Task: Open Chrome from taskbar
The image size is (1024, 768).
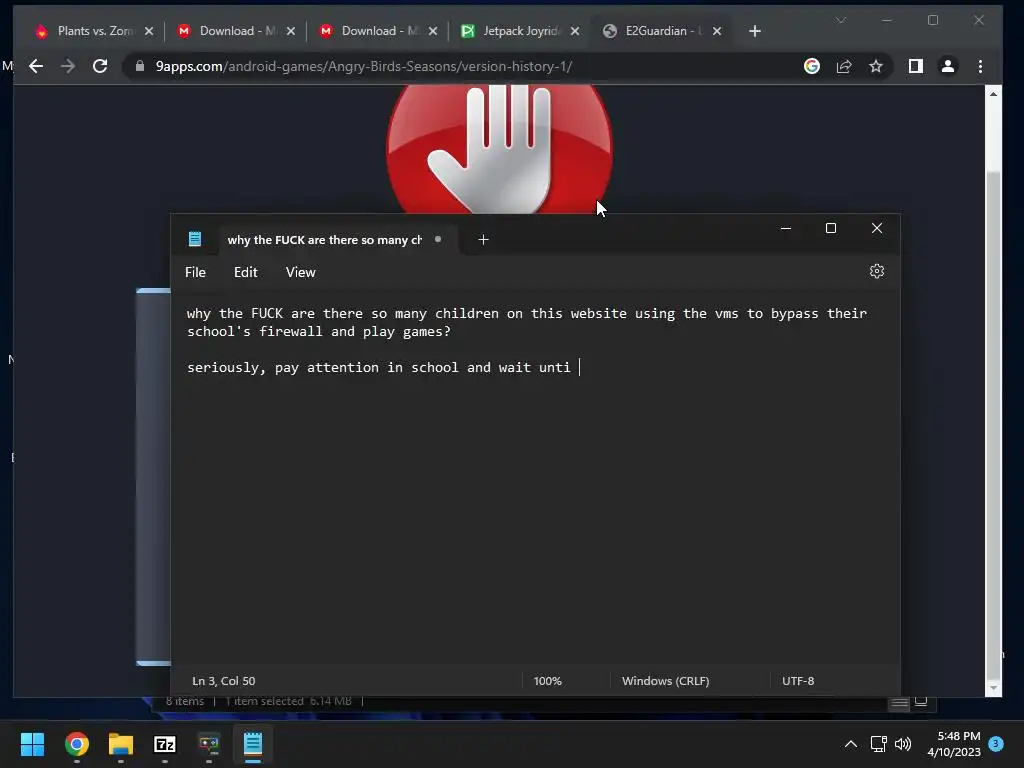Action: pyautogui.click(x=76, y=744)
